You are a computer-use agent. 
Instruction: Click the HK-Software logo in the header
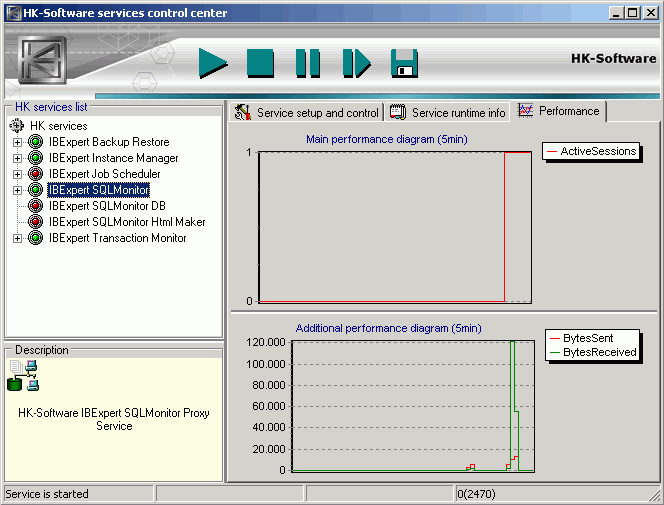pos(42,60)
